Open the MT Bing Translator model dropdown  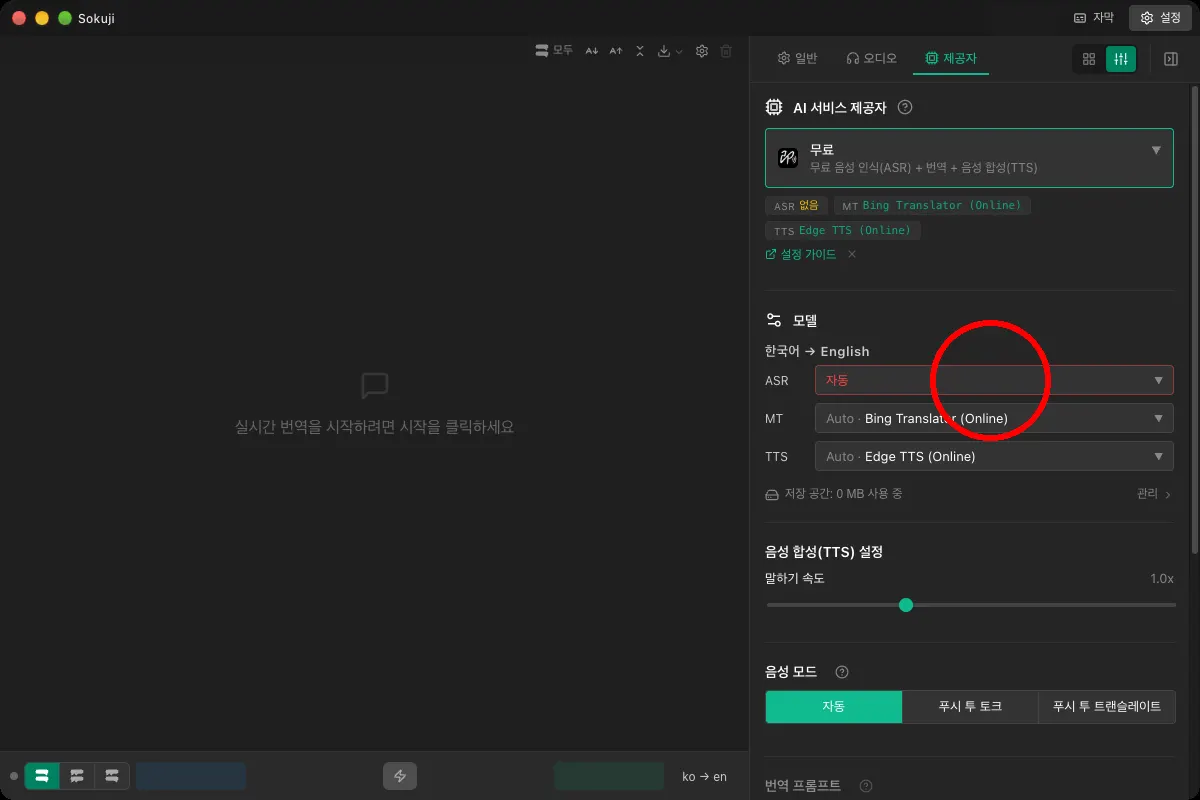tap(994, 418)
